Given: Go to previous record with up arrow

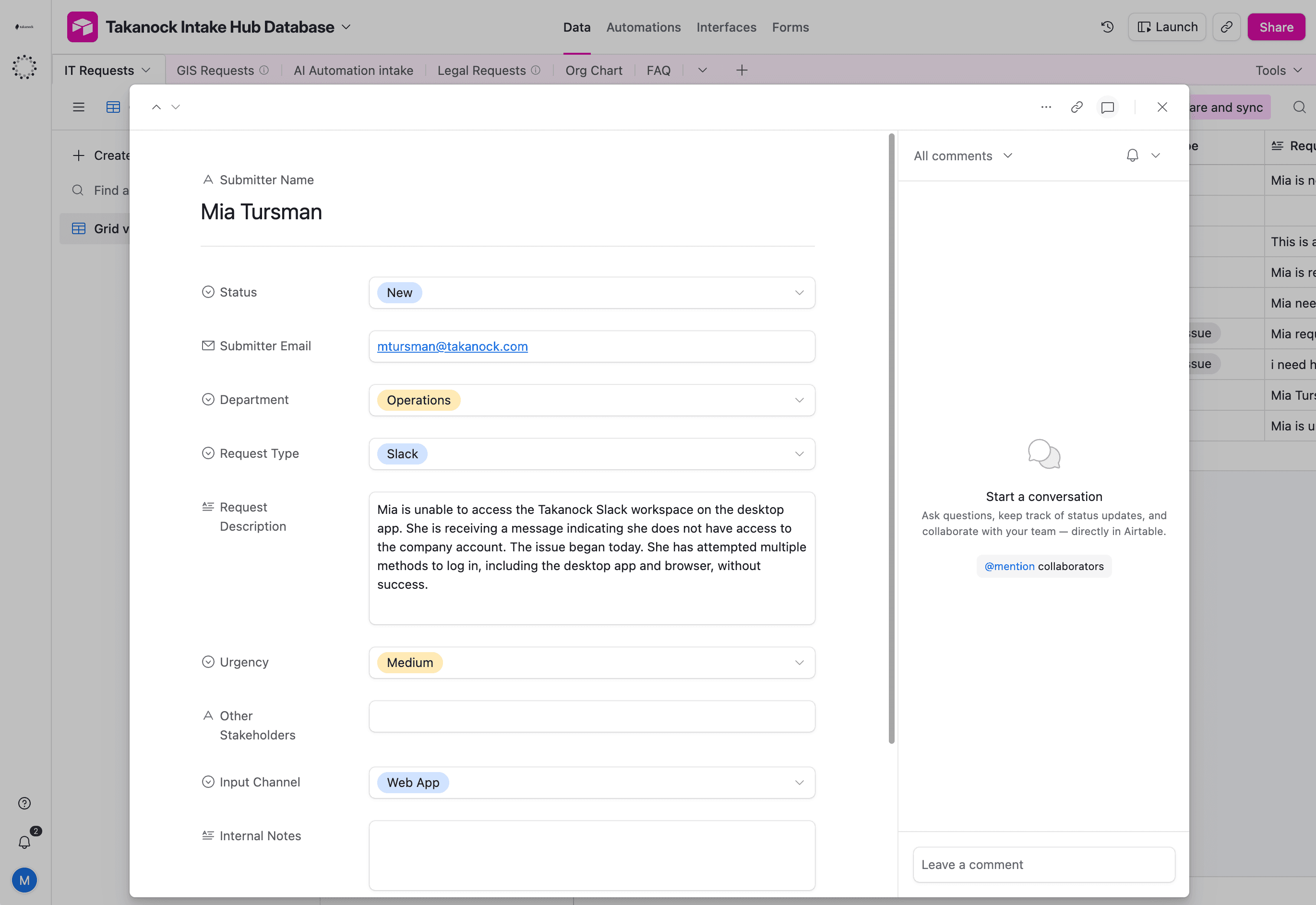Looking at the screenshot, I should click(156, 107).
